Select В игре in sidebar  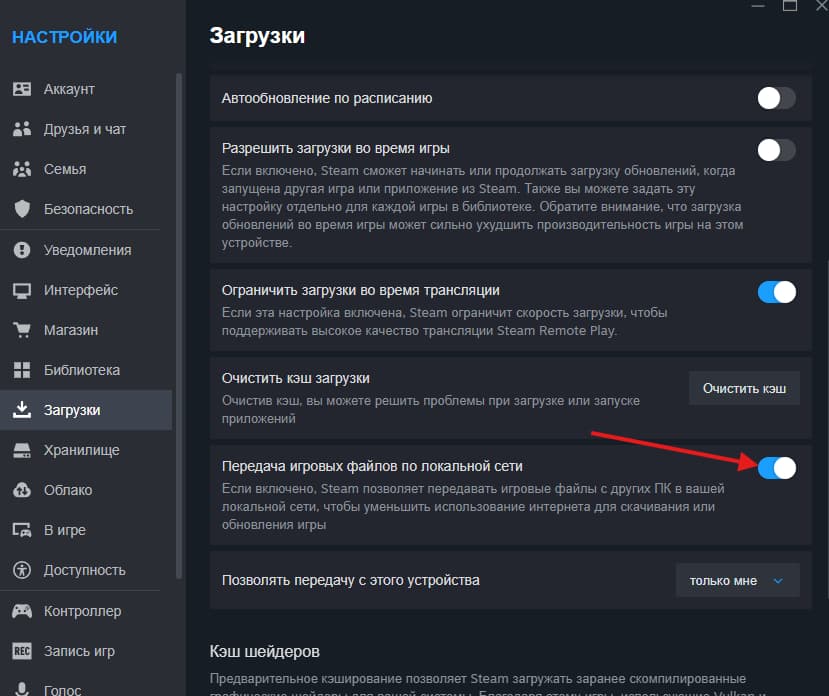pyautogui.click(x=86, y=530)
